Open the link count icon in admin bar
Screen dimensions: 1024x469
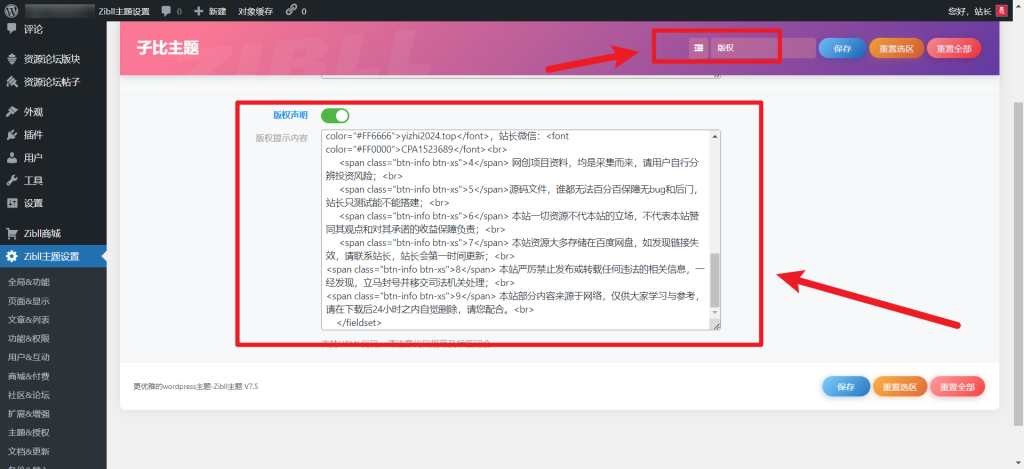pos(291,10)
